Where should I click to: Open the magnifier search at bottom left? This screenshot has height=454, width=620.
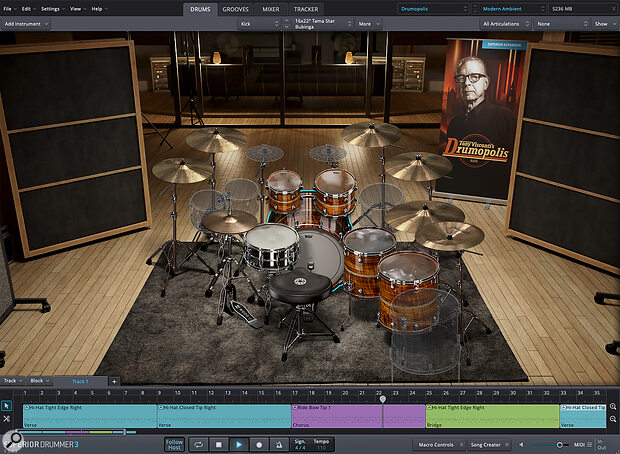13,439
